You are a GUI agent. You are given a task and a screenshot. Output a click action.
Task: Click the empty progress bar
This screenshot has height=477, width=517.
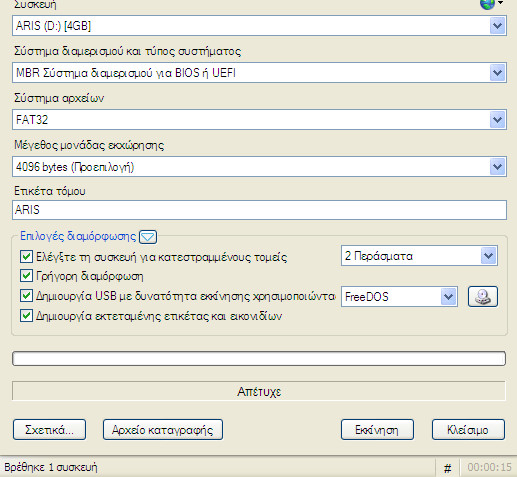coord(259,358)
